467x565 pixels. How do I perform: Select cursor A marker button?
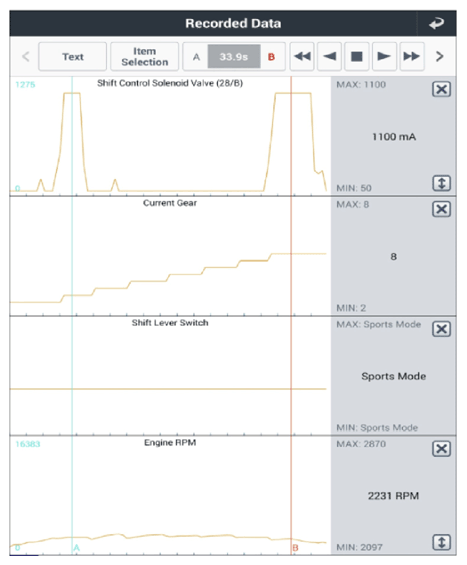point(196,57)
